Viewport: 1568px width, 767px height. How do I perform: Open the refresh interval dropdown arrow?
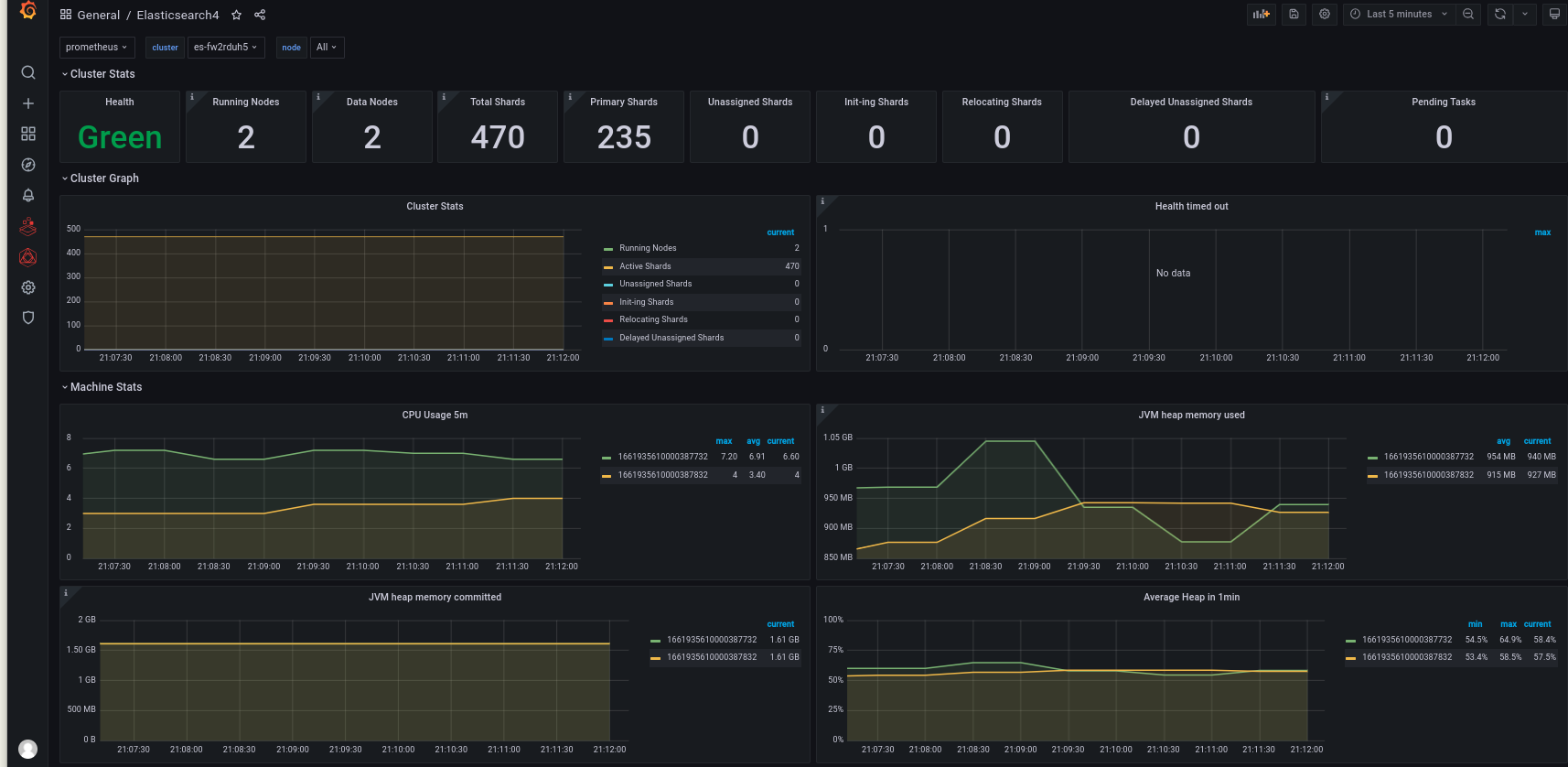click(x=1525, y=14)
